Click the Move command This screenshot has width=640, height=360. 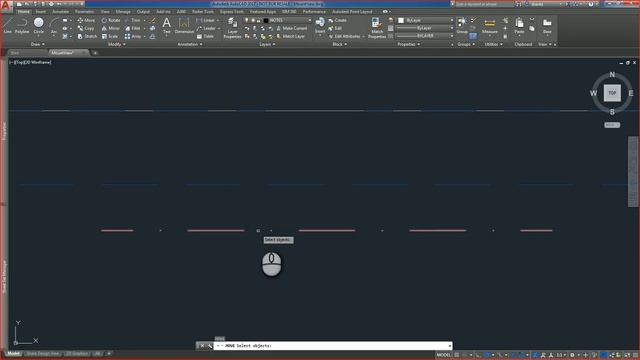pyautogui.click(x=86, y=20)
